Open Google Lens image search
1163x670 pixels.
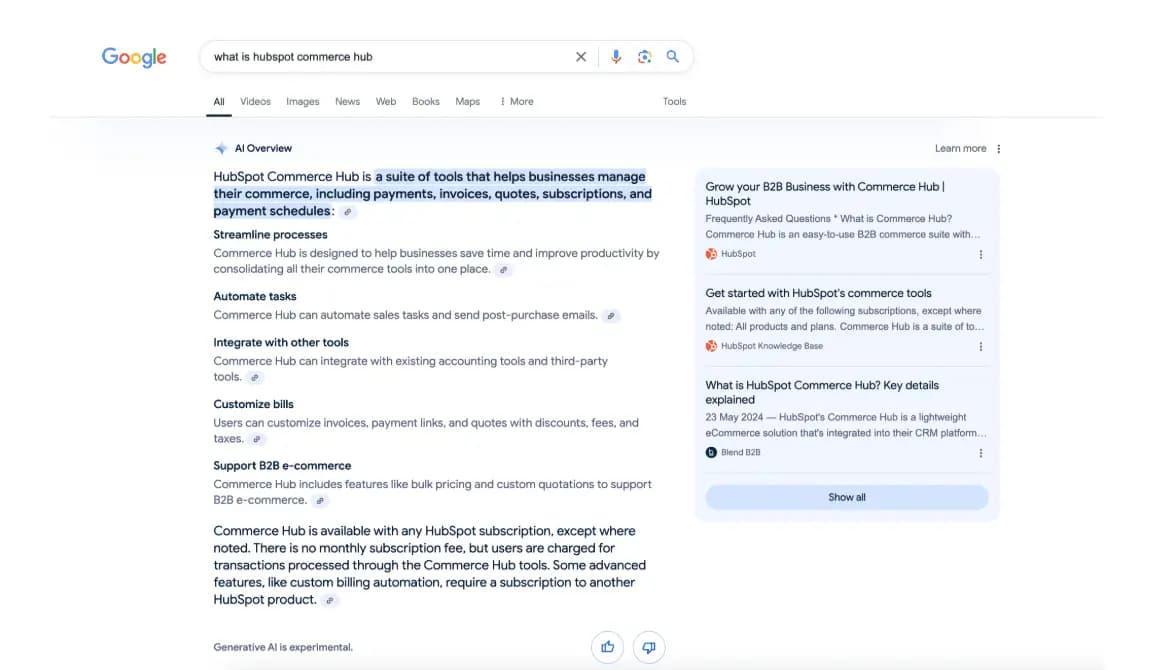click(644, 57)
